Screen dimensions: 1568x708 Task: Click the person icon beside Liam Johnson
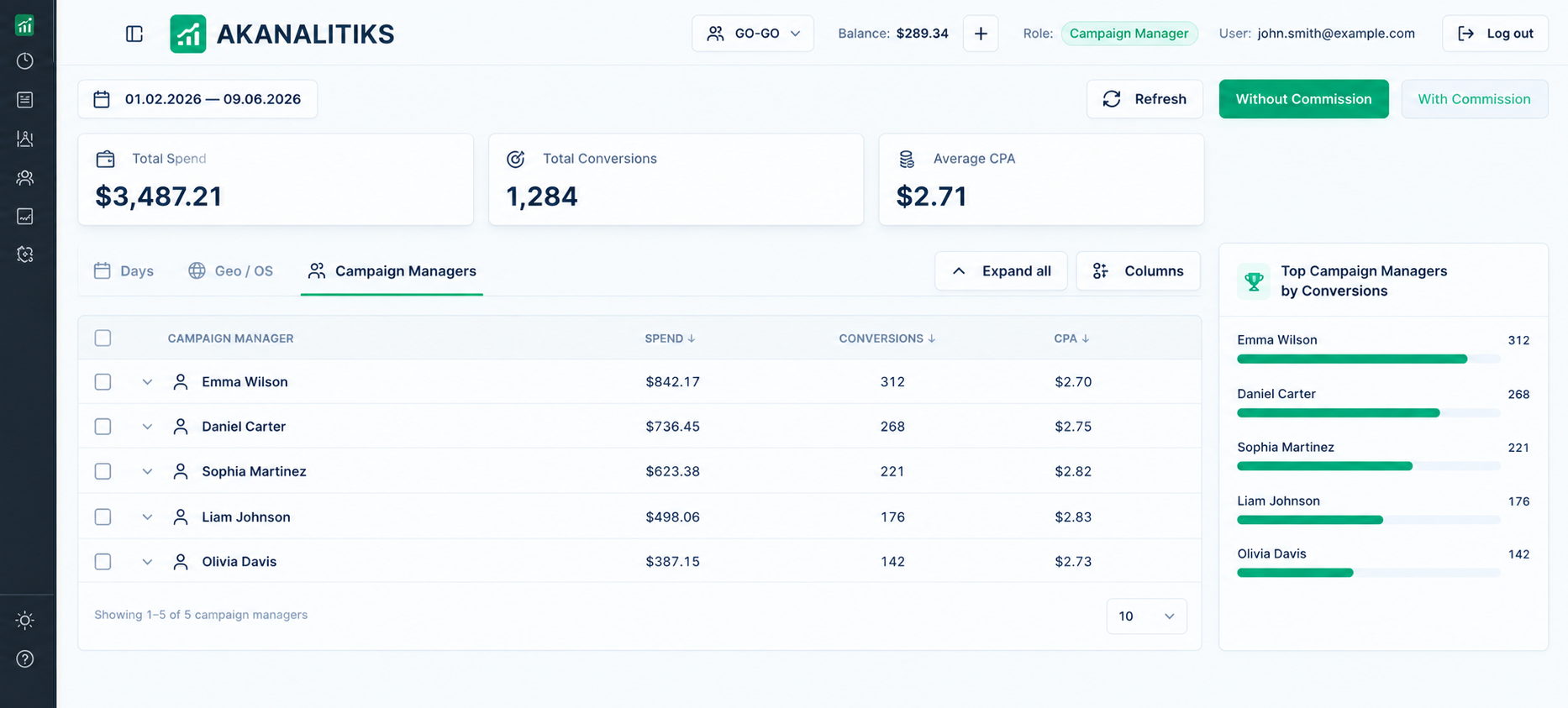(x=181, y=517)
